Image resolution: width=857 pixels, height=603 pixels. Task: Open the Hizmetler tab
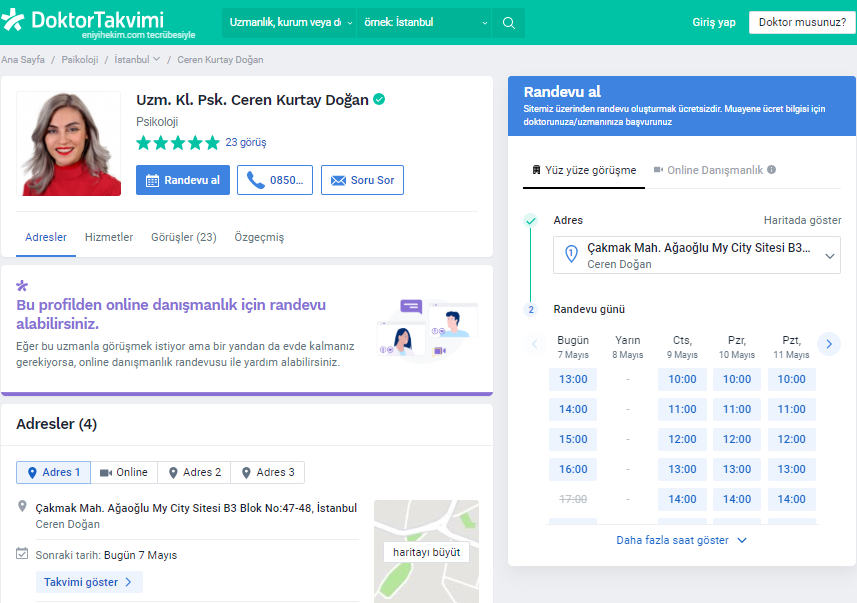coord(109,237)
